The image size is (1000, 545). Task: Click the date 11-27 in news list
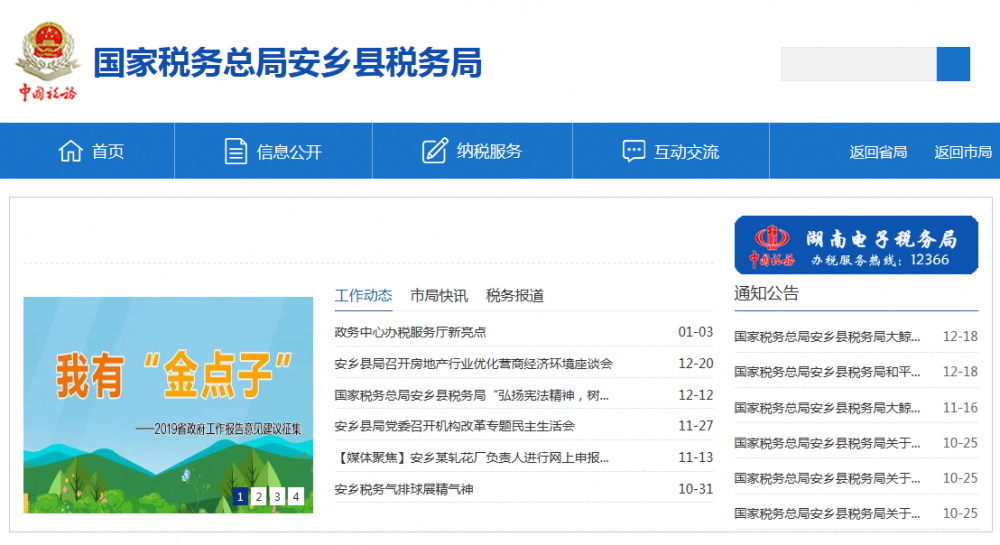click(695, 426)
